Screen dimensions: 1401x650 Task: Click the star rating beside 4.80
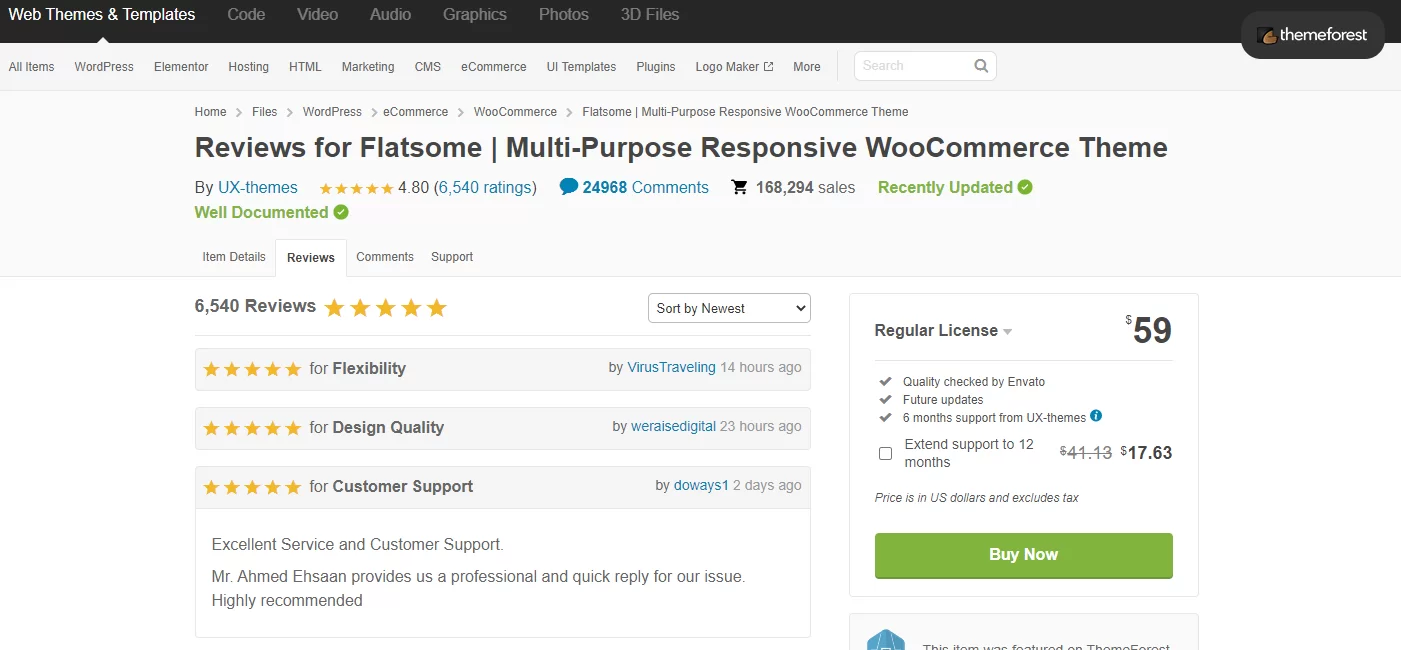tap(356, 188)
